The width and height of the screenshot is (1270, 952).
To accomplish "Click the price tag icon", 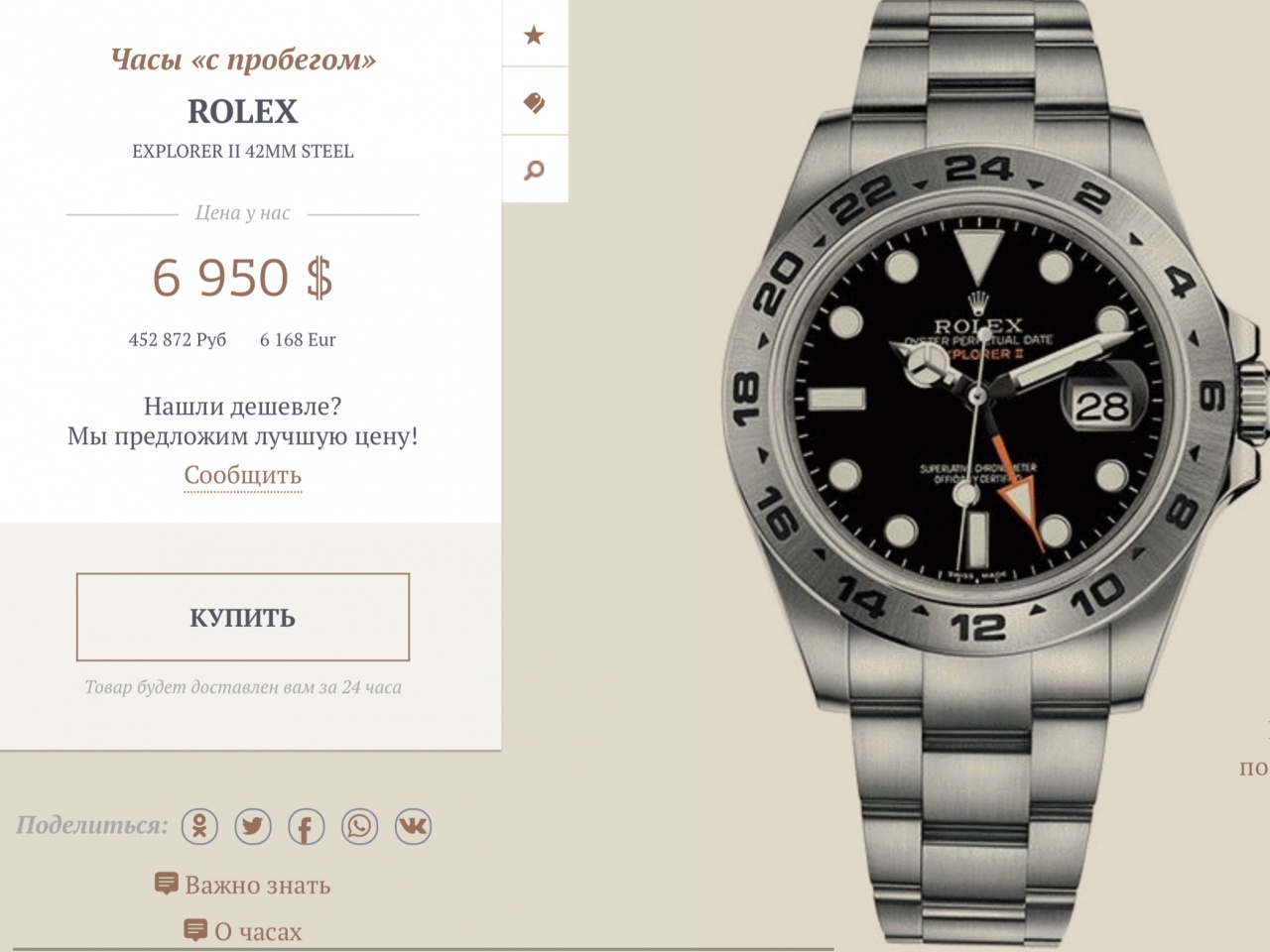I will (x=534, y=102).
